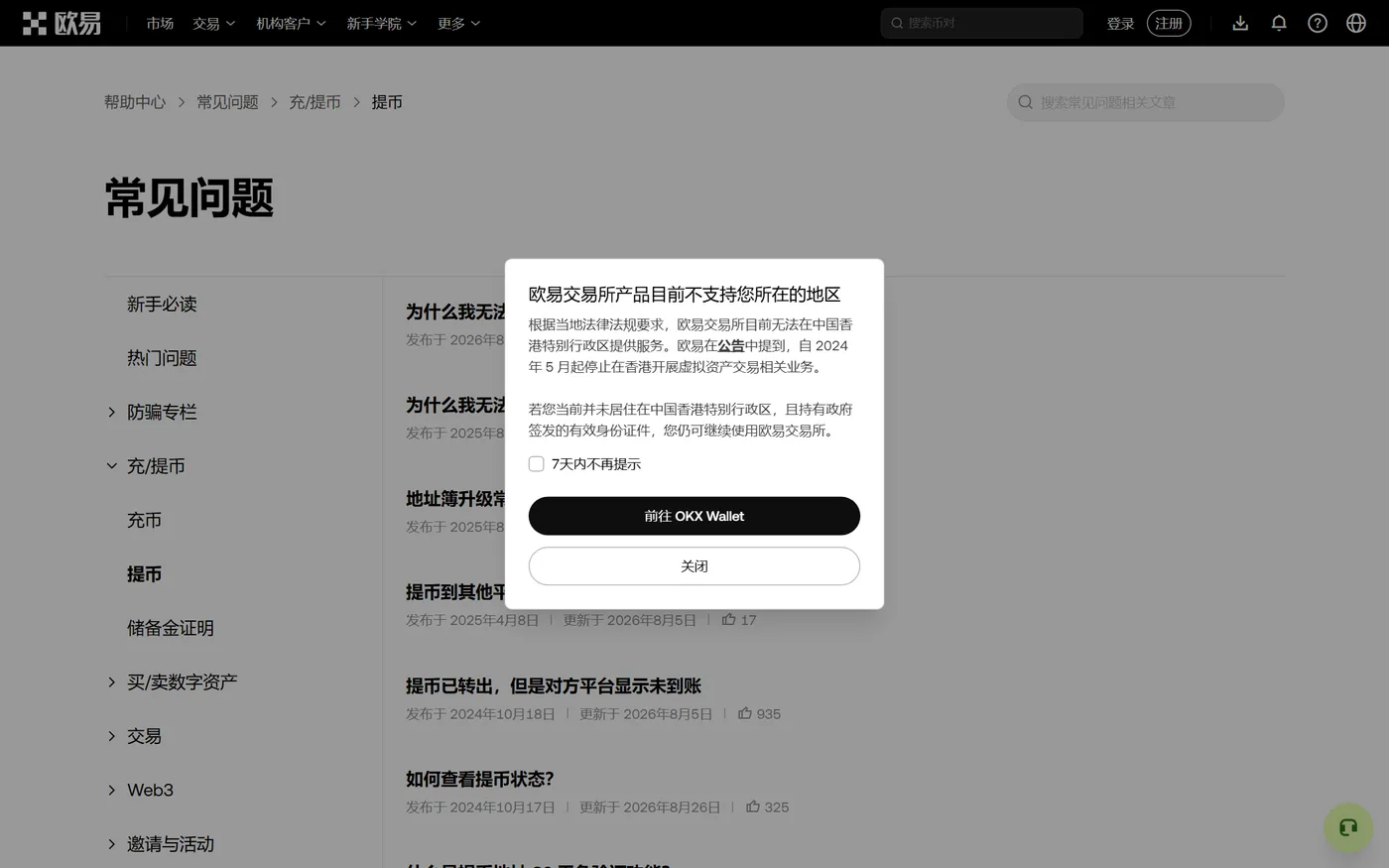This screenshot has height=868, width=1389.
Task: Expand the 新手学院 dropdown menu
Action: click(x=381, y=23)
